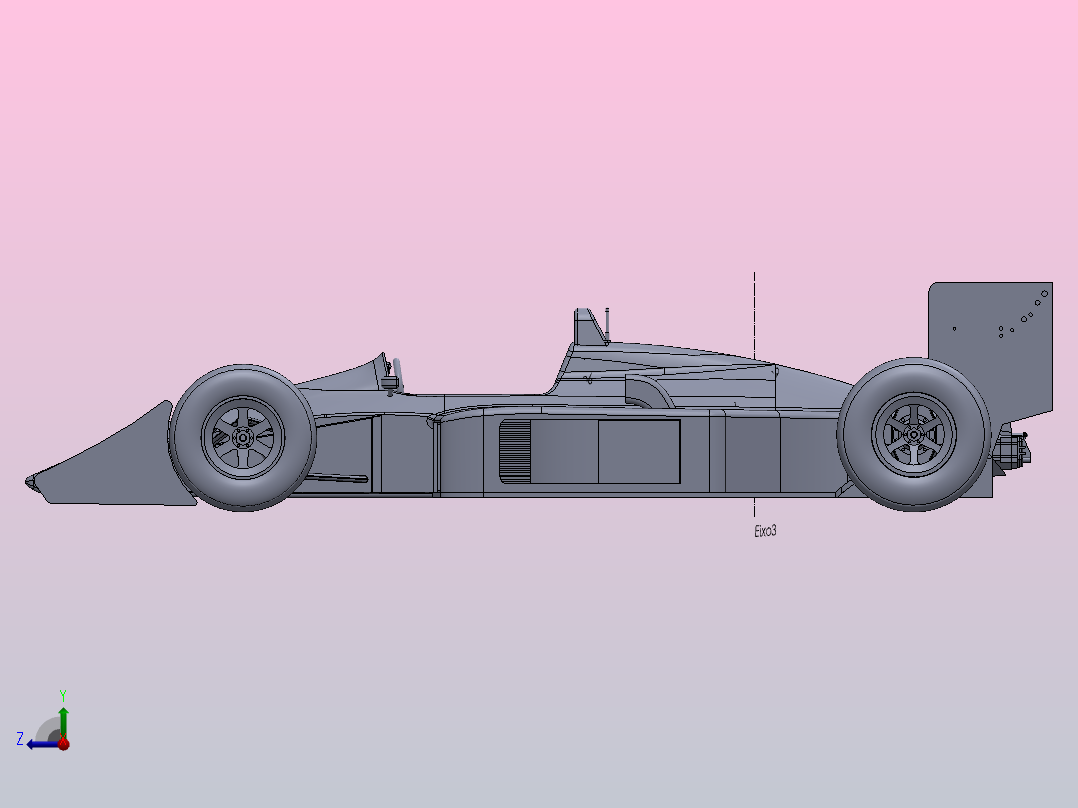The height and width of the screenshot is (808, 1078).
Task: Select the front wheel rim of the car
Action: pyautogui.click(x=243, y=437)
